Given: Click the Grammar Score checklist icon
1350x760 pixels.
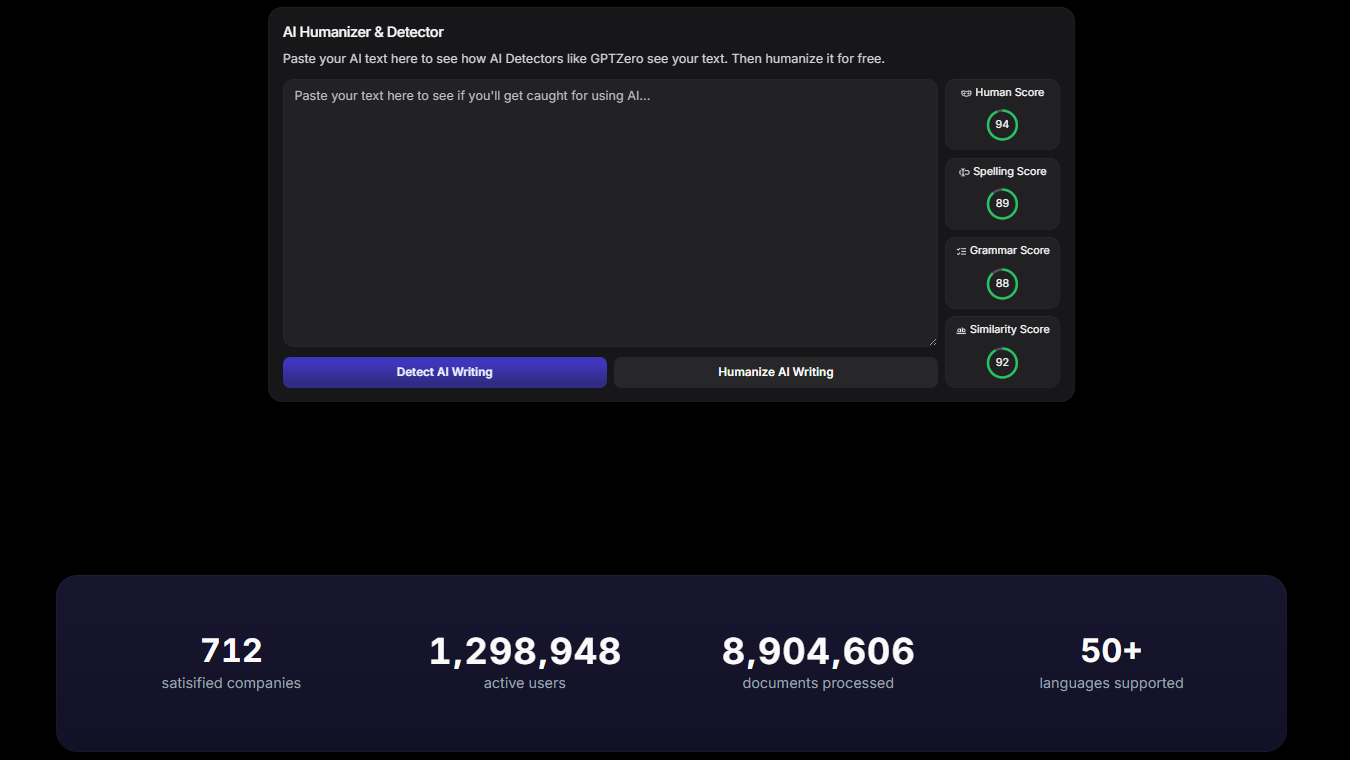Looking at the screenshot, I should coord(961,251).
